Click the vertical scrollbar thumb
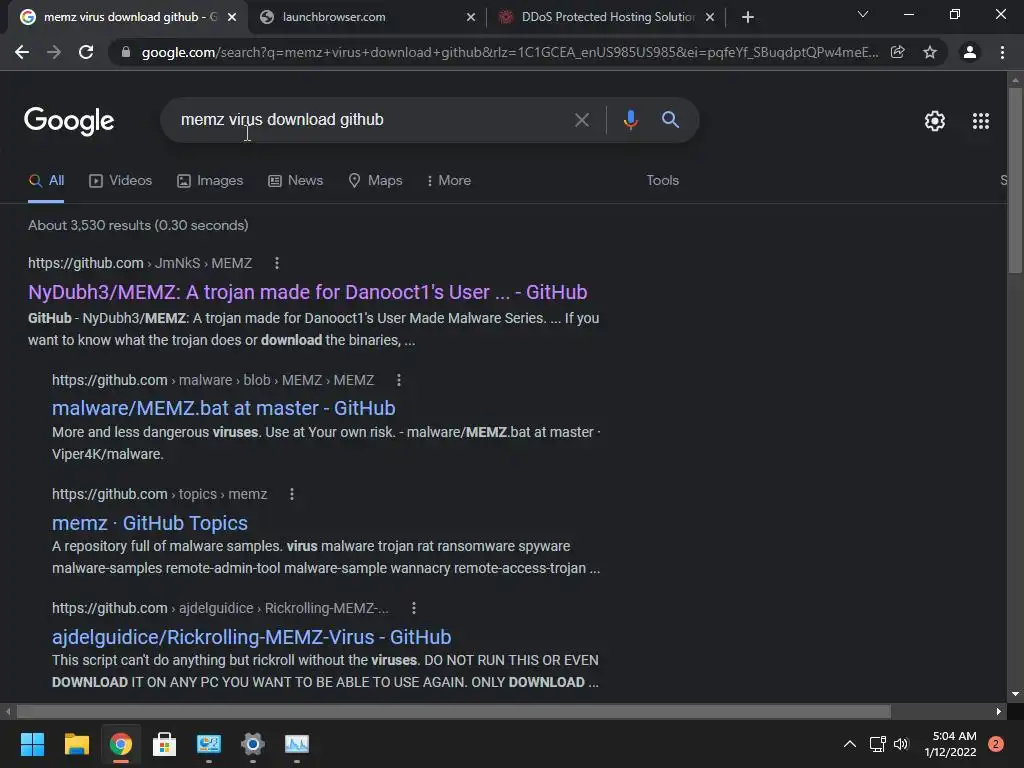Screen dimensions: 1024x768 (1015, 180)
